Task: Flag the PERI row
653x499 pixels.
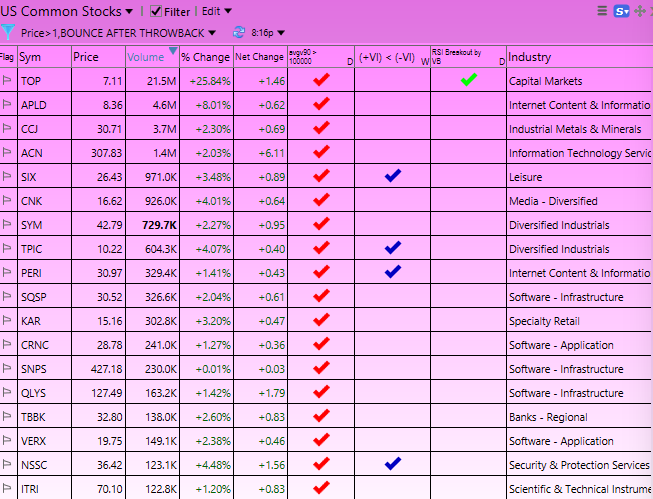Action: click(x=7, y=272)
